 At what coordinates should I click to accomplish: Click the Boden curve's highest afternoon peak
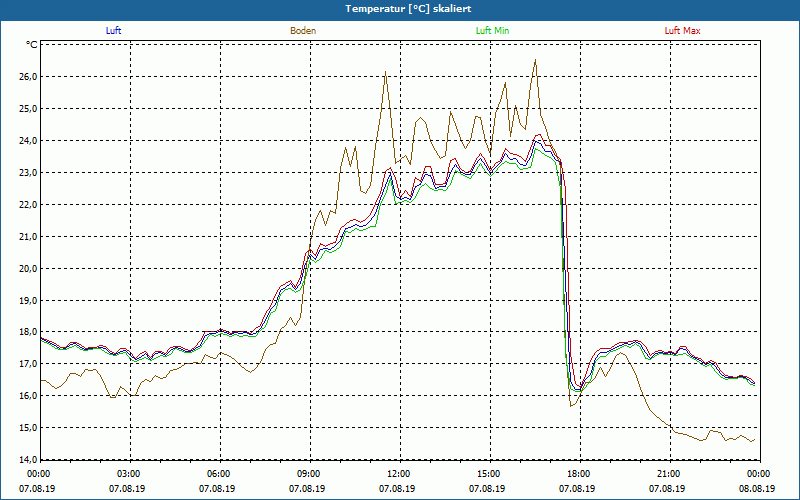pos(535,60)
